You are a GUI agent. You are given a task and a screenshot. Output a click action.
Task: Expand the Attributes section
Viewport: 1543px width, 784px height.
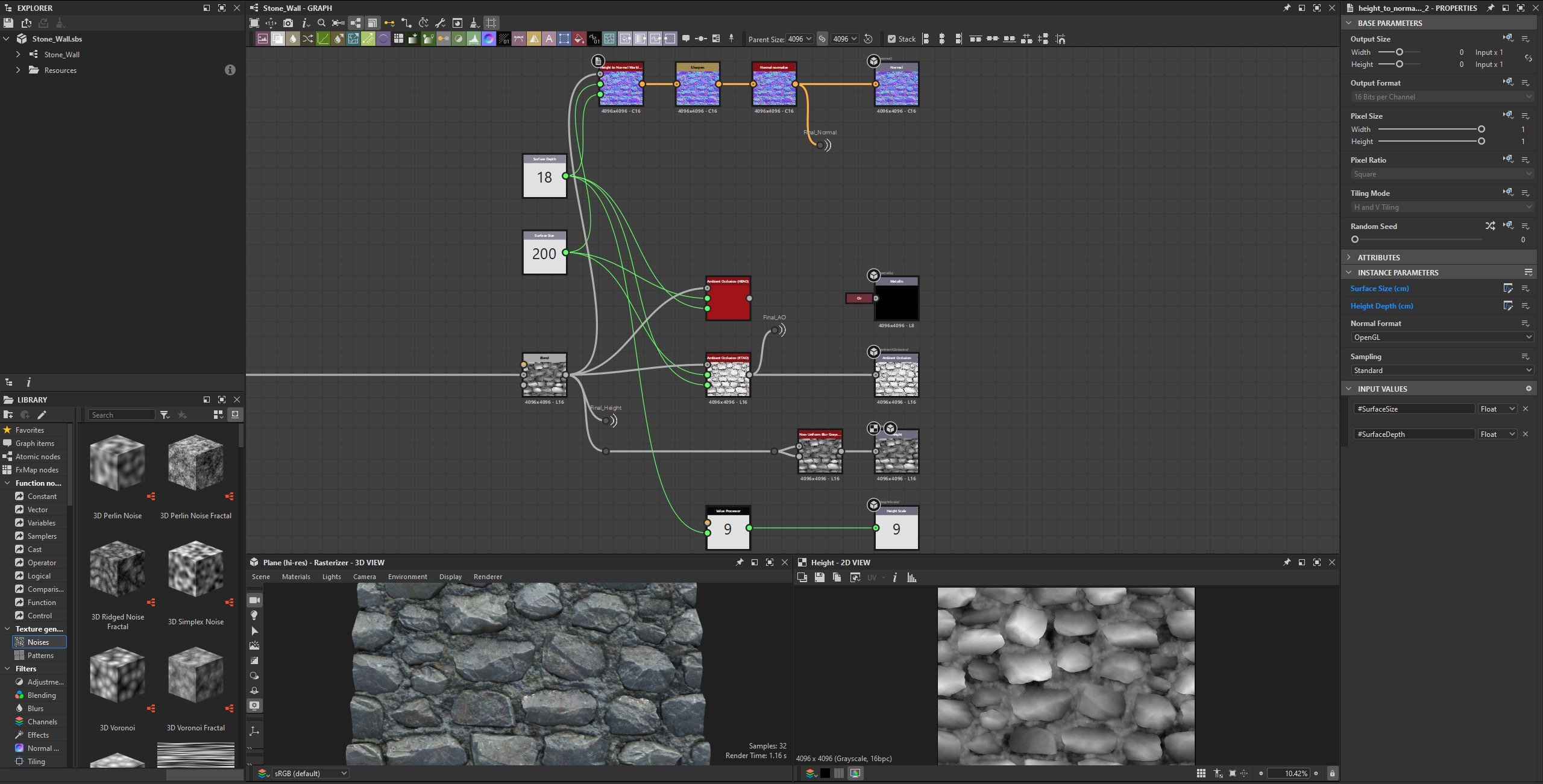pos(1349,257)
